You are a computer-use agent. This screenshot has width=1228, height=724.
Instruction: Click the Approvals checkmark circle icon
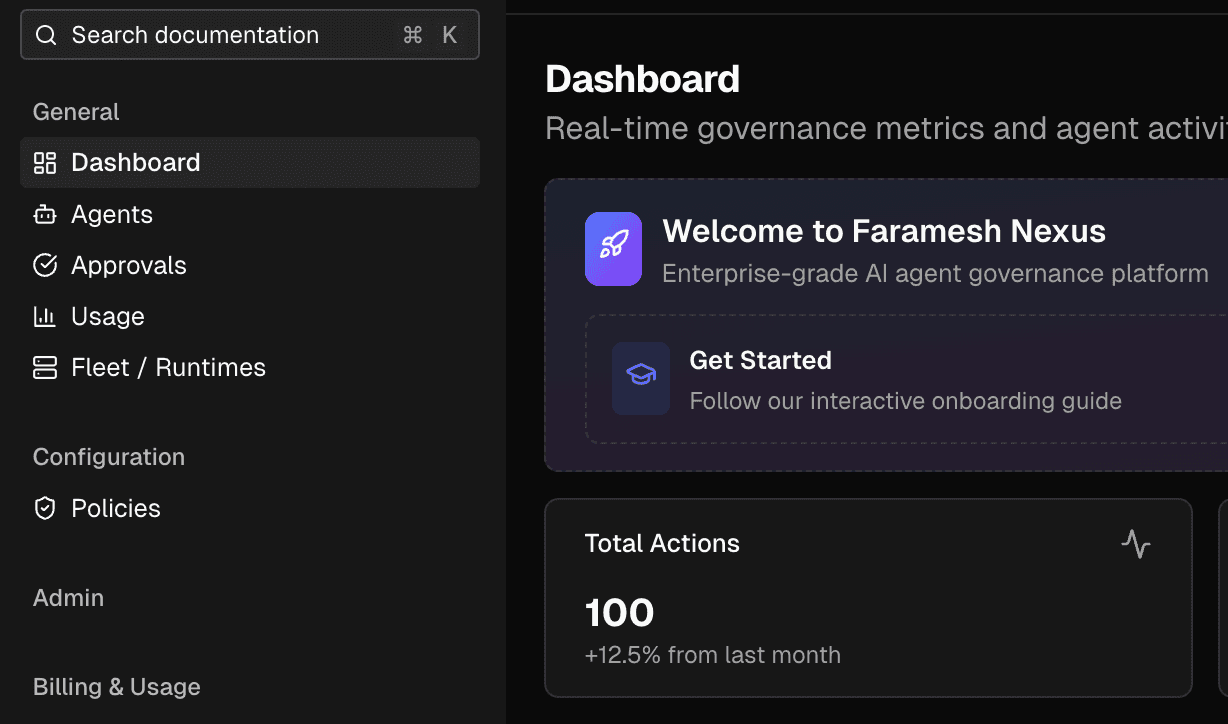point(45,266)
